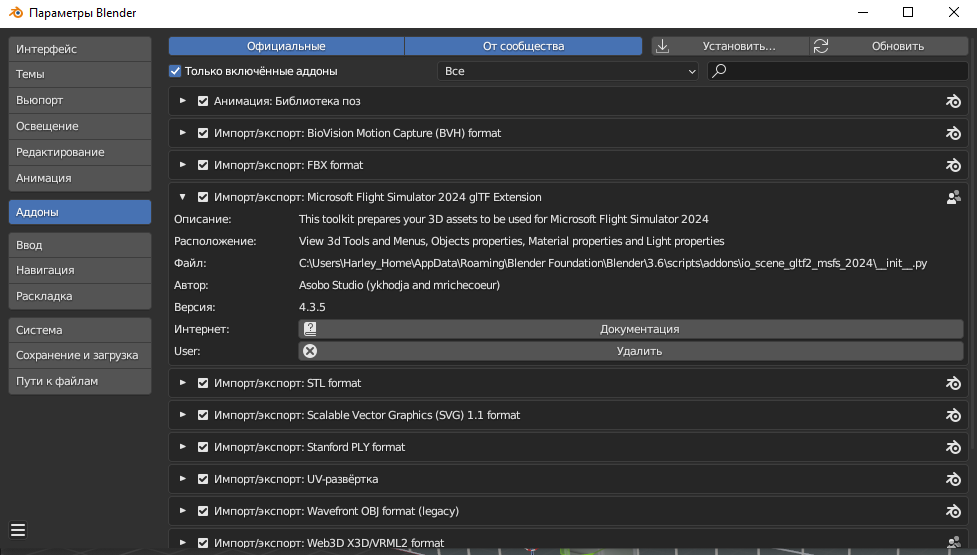
Task: Expand the Wavefront OBJ addon details
Action: coord(183,511)
